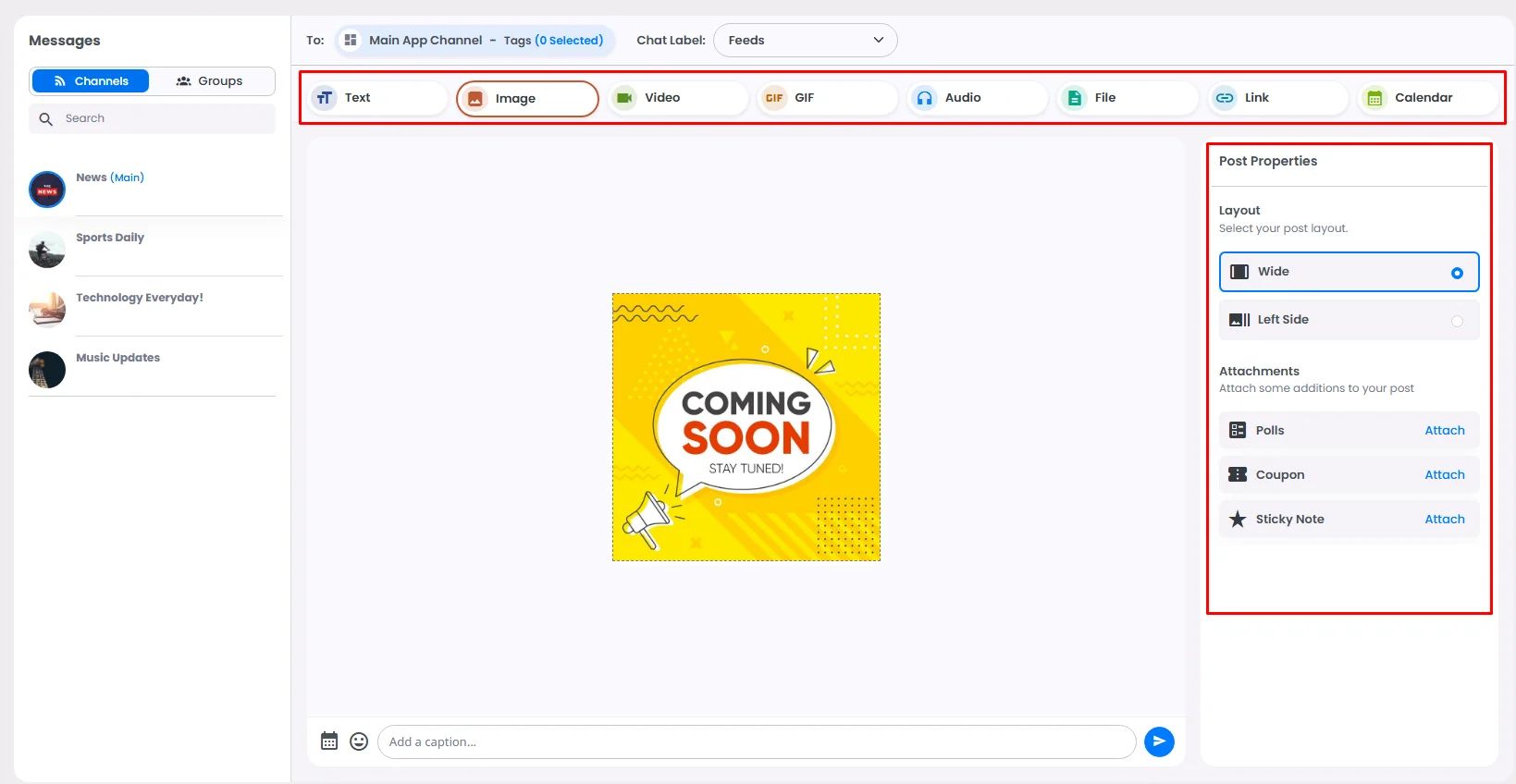Click the Add a caption text field

756,741
